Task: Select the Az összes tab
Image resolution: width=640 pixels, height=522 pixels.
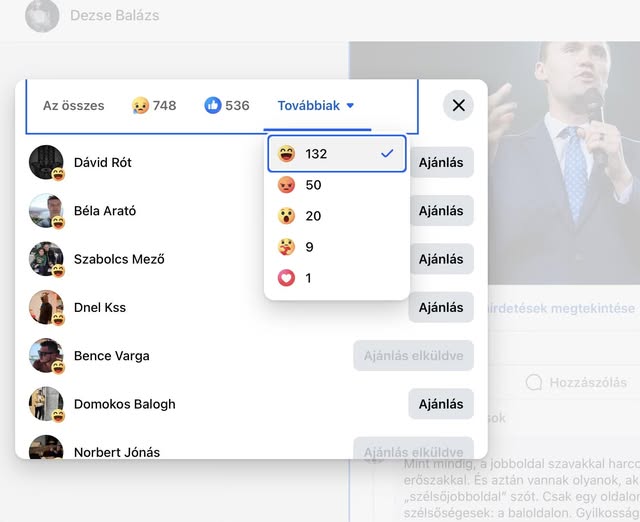Action: tap(73, 106)
